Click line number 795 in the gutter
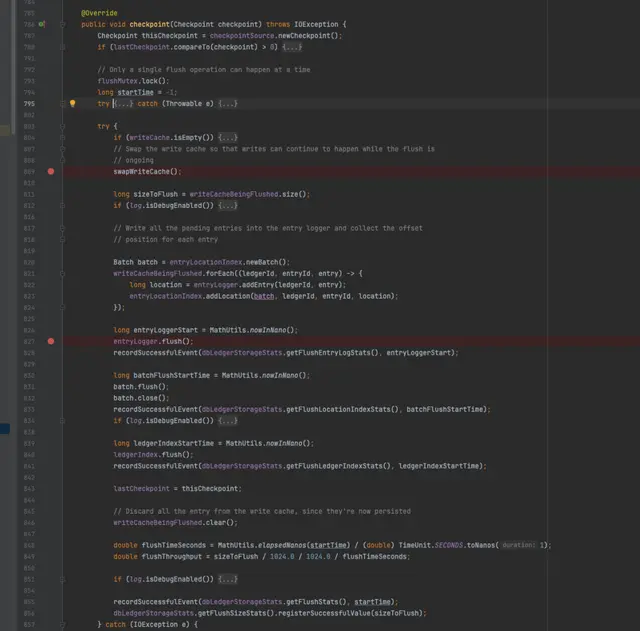640x631 pixels. (29, 104)
